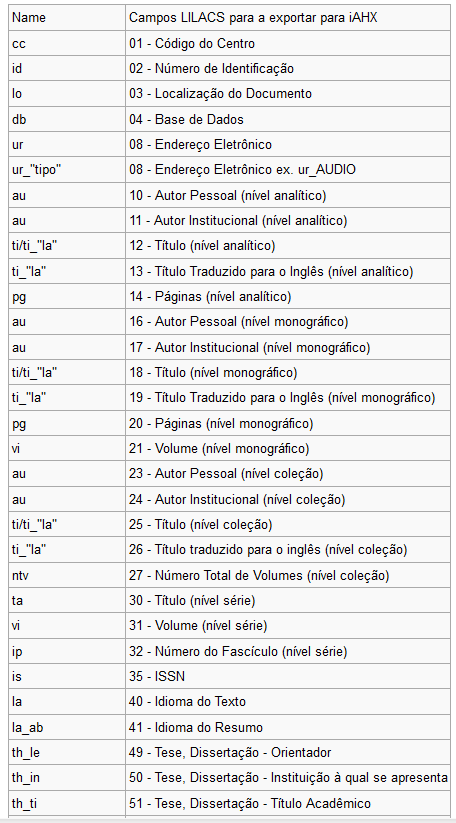
Task: Click the 'la_ab' name cell
Action: [x=67, y=728]
